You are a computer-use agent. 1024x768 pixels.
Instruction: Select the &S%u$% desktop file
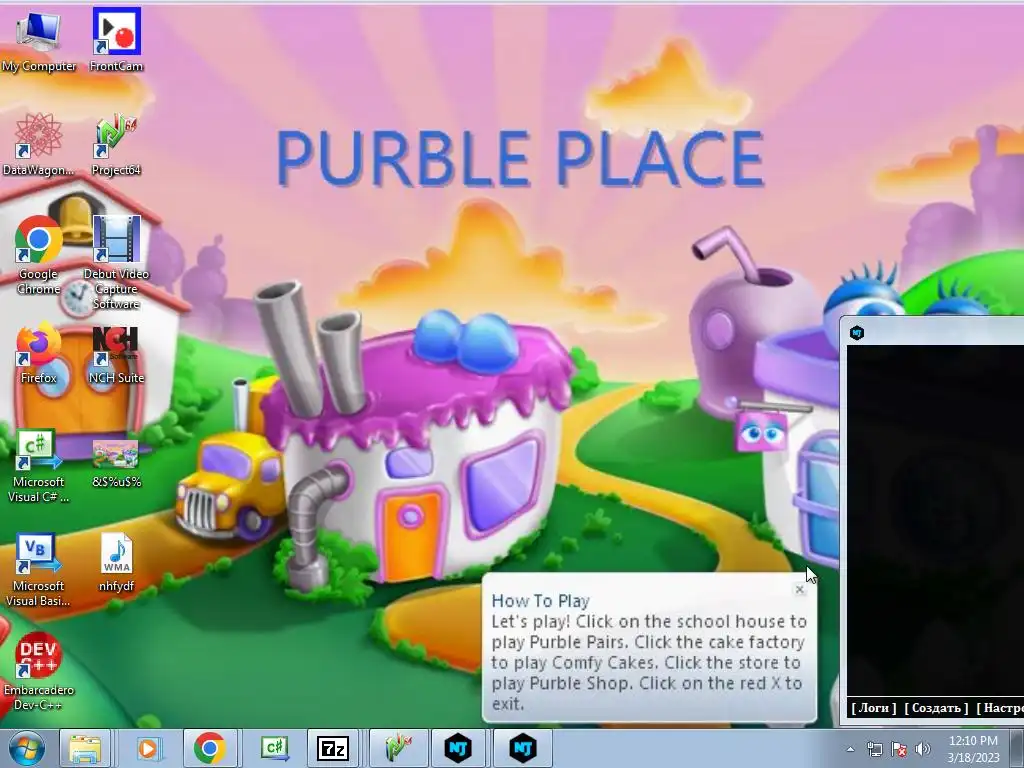coord(116,464)
